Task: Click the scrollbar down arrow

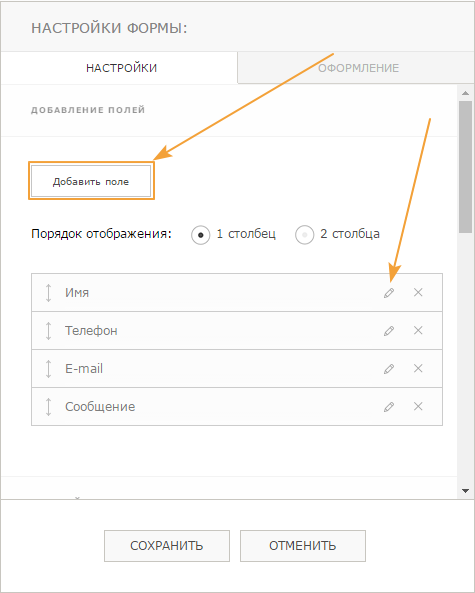Action: tap(465, 491)
